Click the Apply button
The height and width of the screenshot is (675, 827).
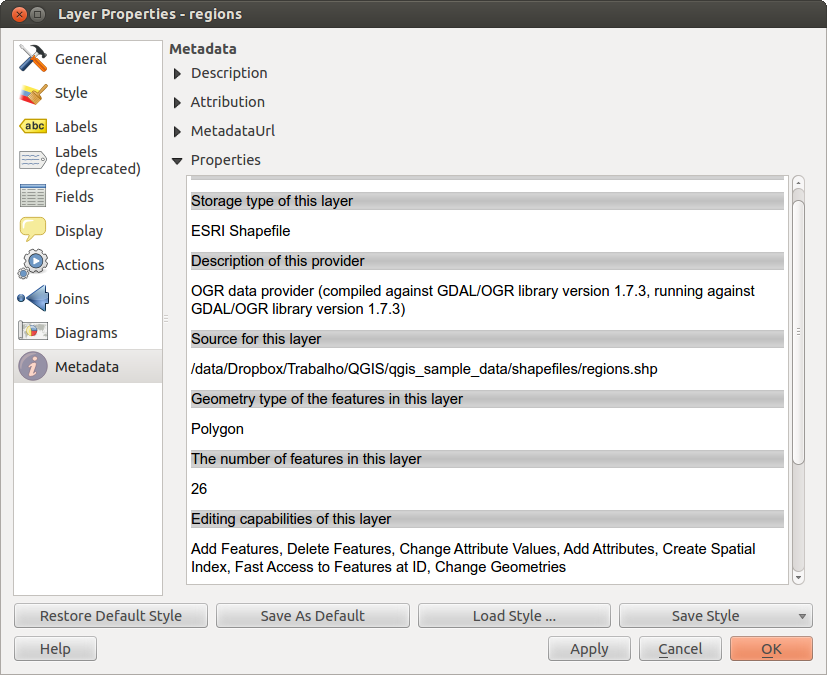[589, 649]
